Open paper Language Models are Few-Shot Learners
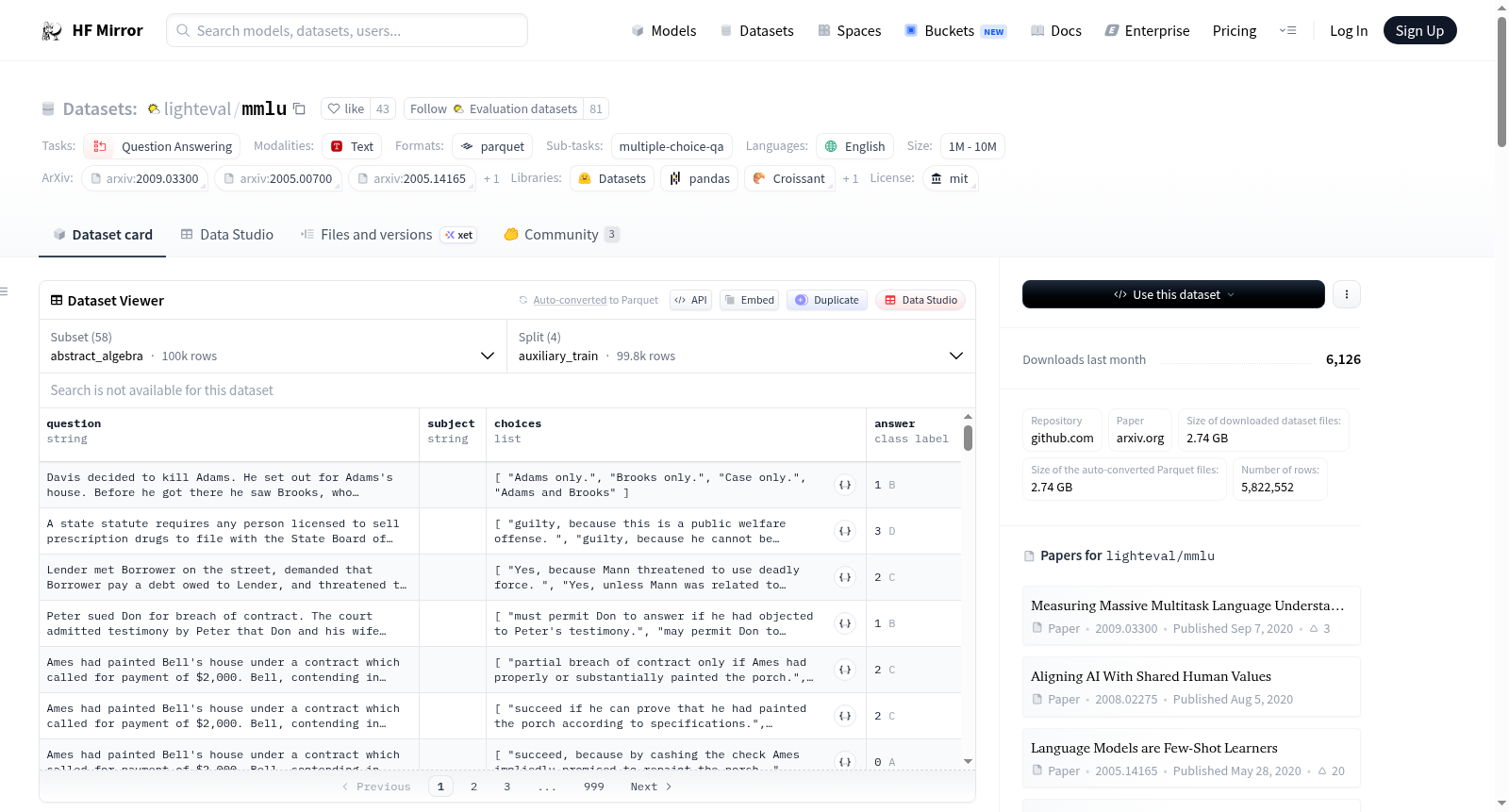 point(1191,757)
